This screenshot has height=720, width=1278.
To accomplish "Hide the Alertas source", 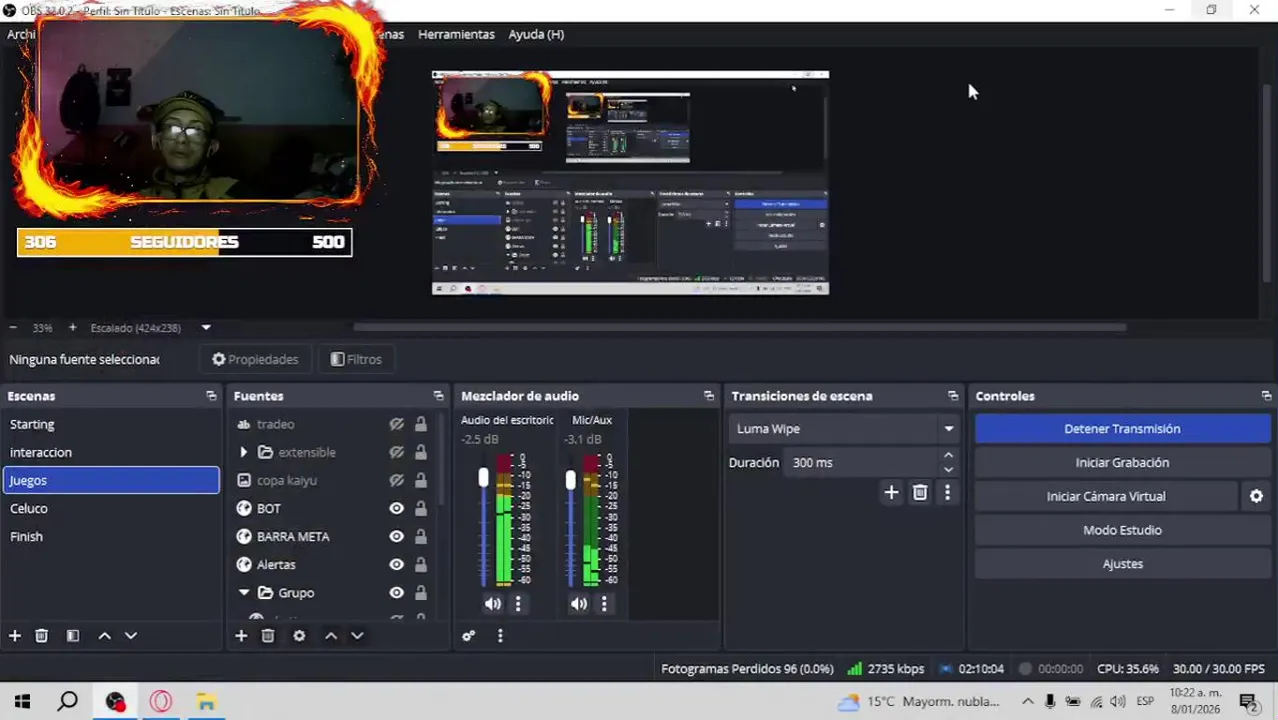I will click(397, 564).
